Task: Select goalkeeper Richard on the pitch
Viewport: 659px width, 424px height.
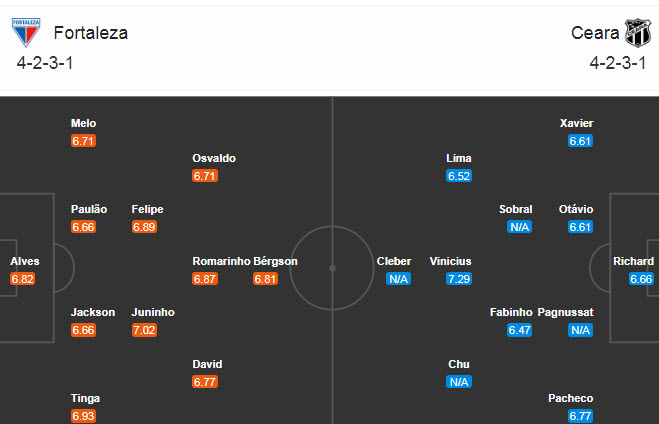Action: (x=634, y=261)
